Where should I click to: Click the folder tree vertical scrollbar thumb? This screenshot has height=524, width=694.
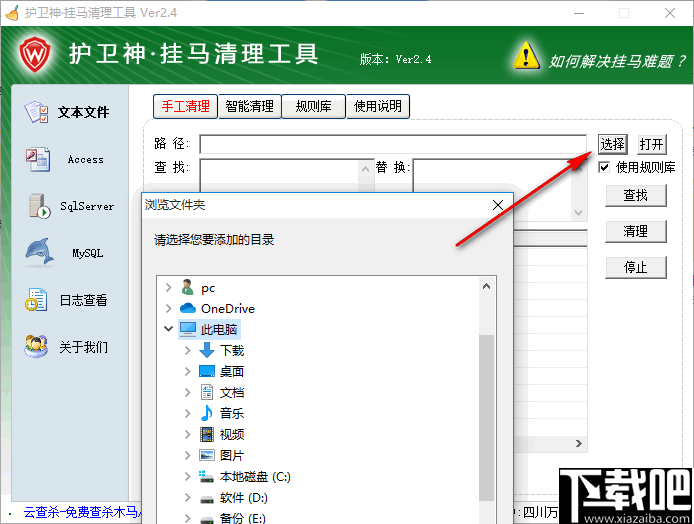pyautogui.click(x=486, y=418)
